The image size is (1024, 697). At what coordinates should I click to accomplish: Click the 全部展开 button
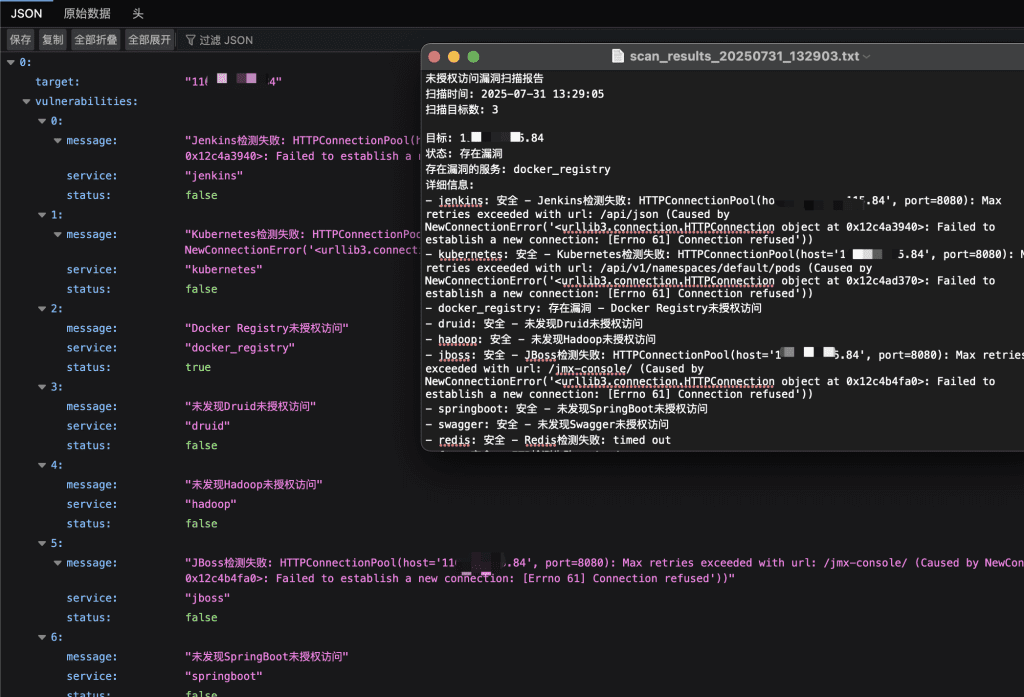pos(149,40)
